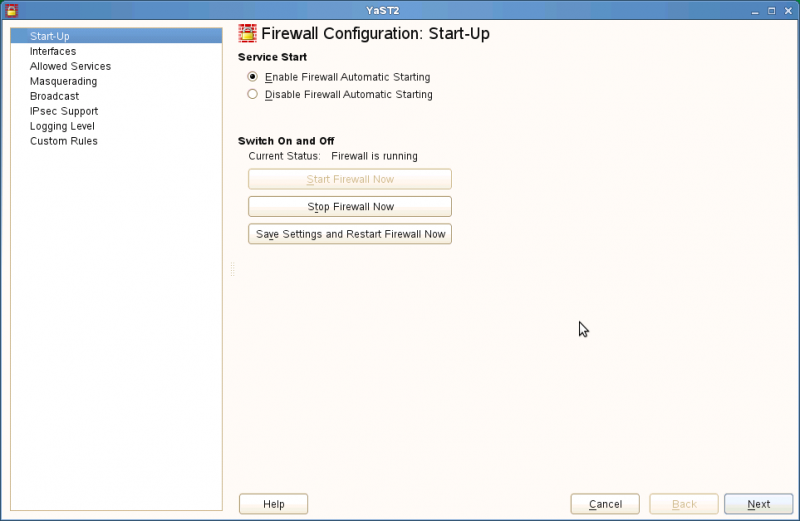Click the YaST2 title bar app icon

pos(11,10)
